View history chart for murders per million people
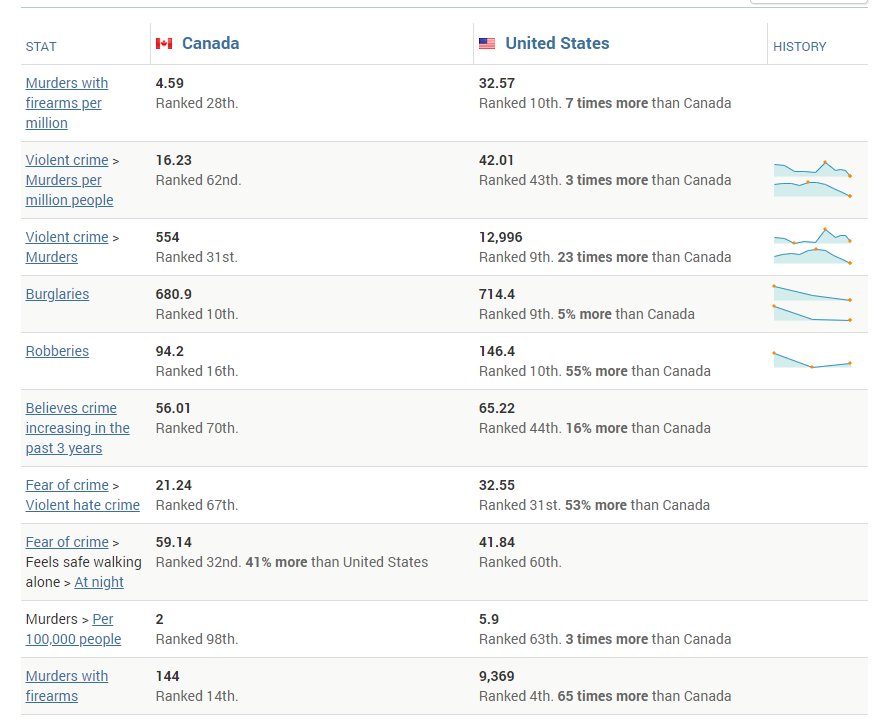 (x=813, y=180)
